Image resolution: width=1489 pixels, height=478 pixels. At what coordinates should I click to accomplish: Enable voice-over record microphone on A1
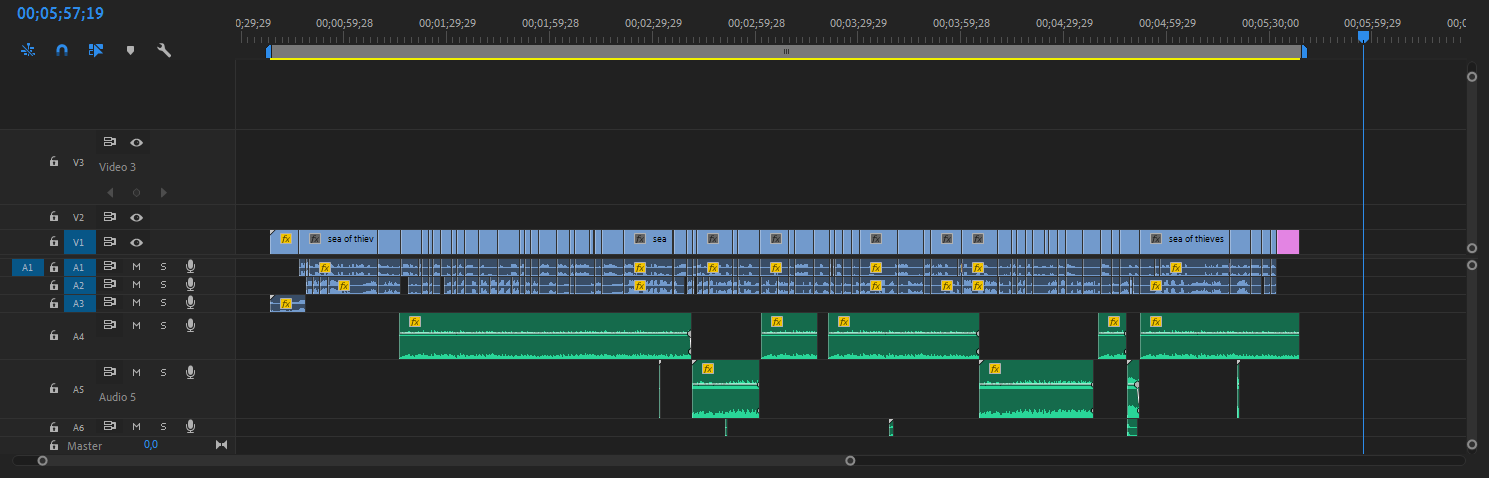[x=190, y=266]
